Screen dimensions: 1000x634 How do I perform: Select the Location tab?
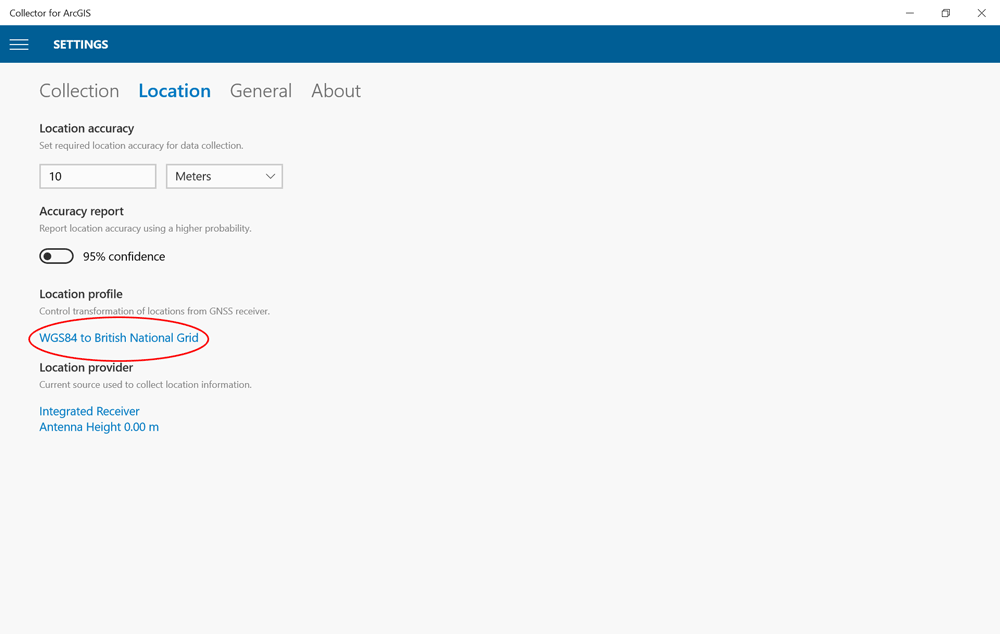click(x=175, y=91)
